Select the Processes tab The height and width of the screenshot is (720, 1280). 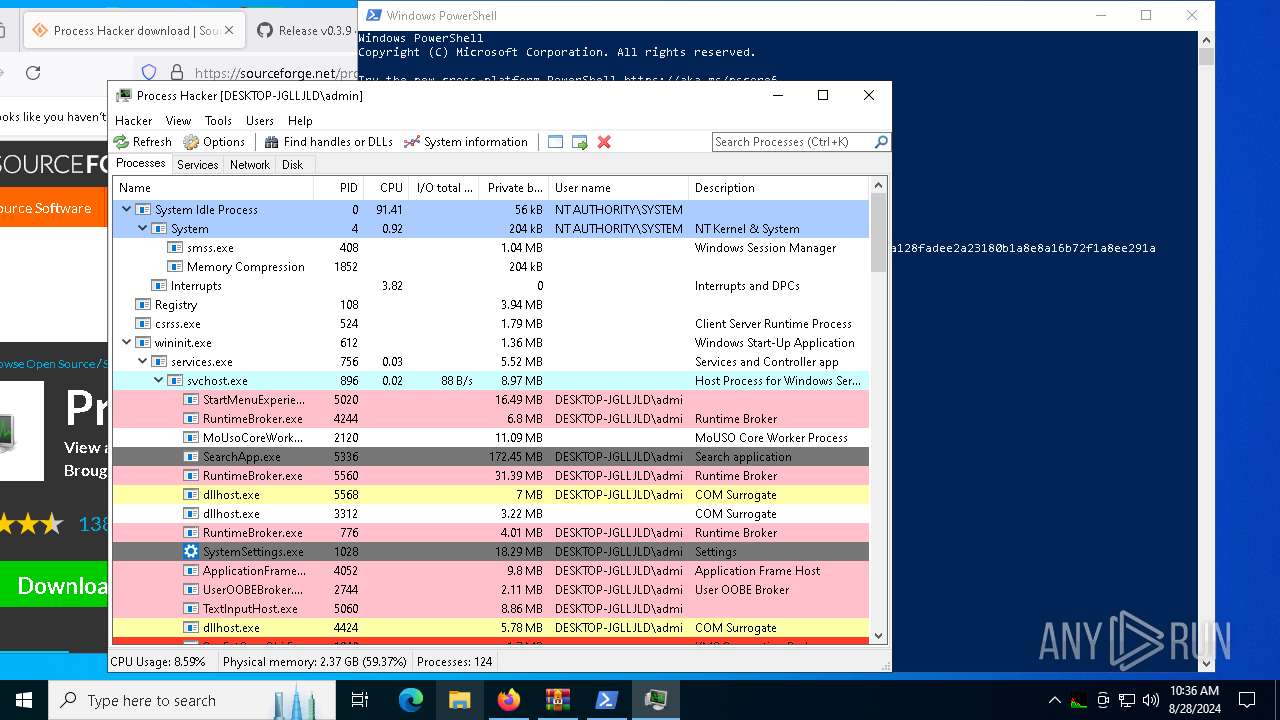(141, 164)
